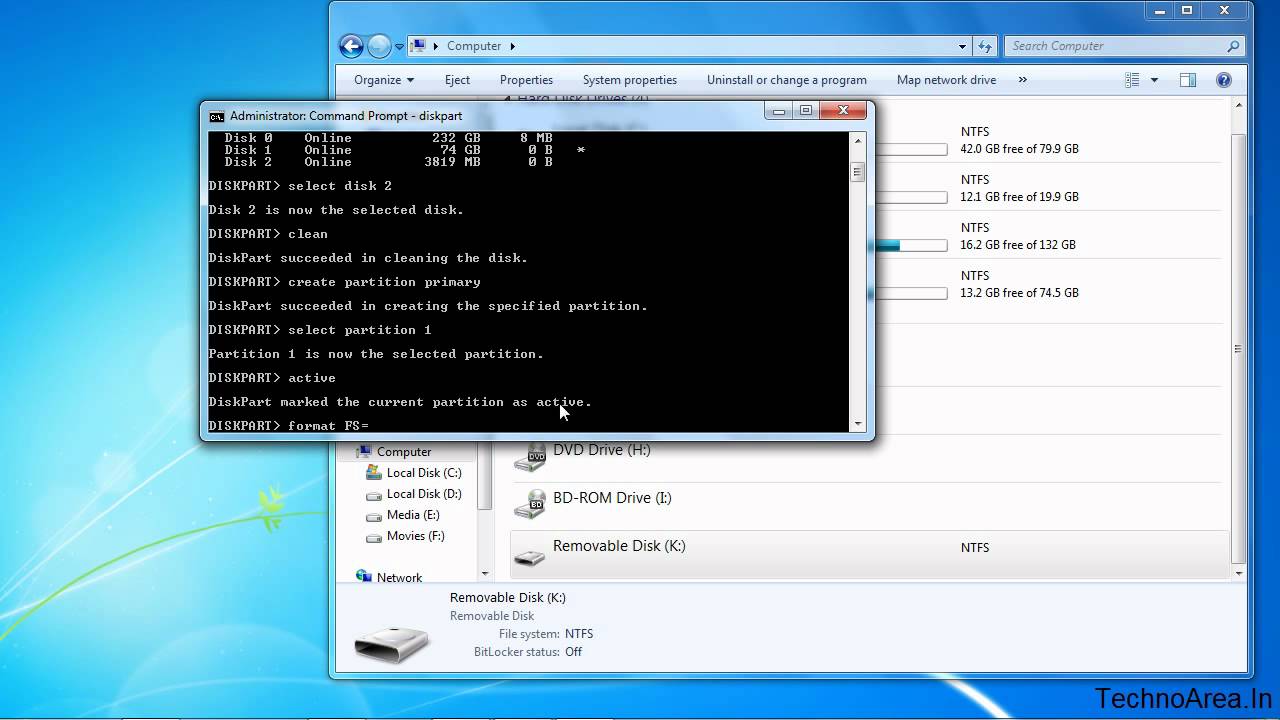1280x720 pixels.
Task: Click the Command Prompt scrollbar thumb
Action: click(x=857, y=173)
